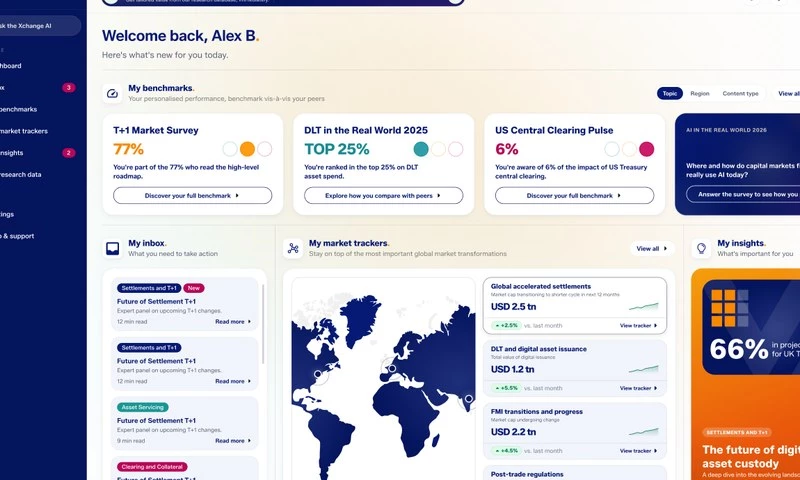Click View tracker for Global accelerated settlements
This screenshot has height=480, width=800.
(x=638, y=325)
